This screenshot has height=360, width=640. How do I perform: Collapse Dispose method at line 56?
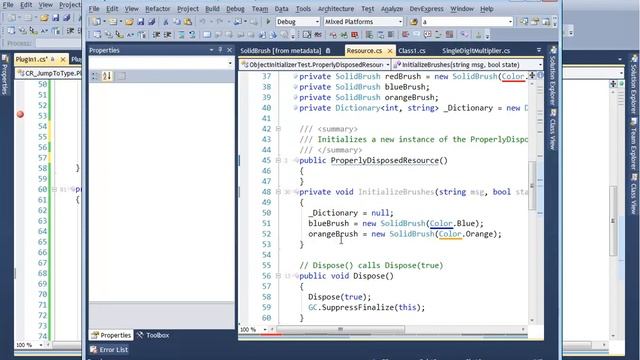pos(278,276)
